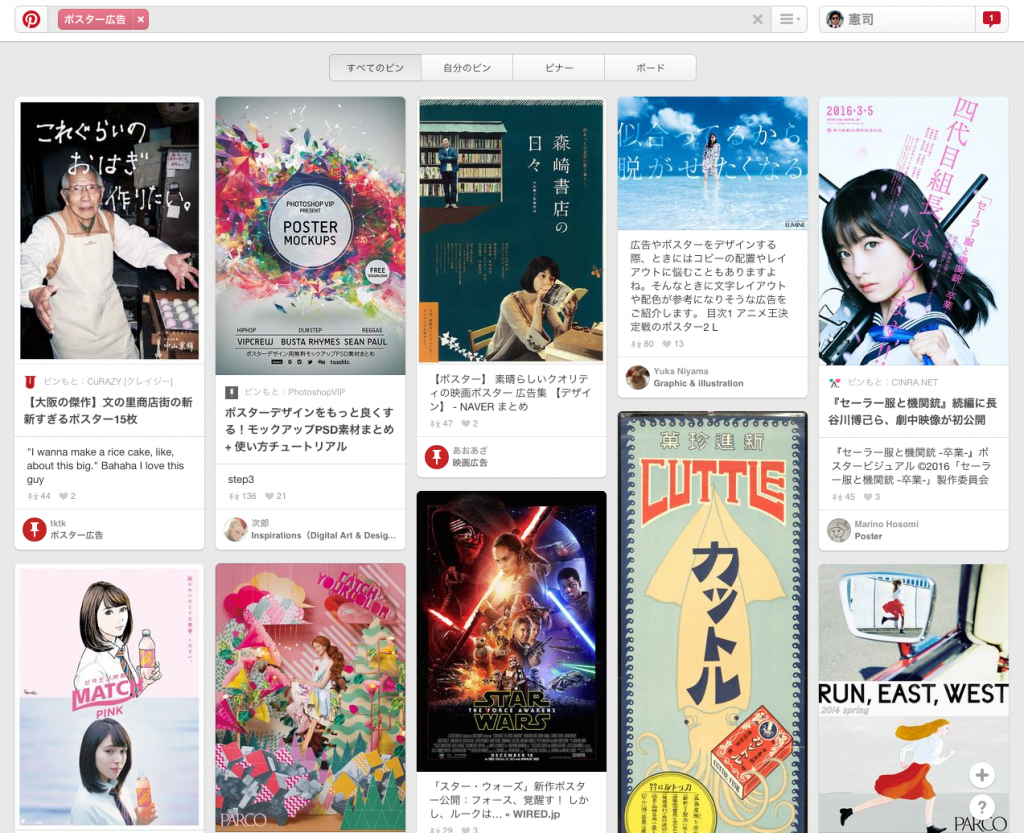Click the repin icon with count 136

(x=233, y=497)
